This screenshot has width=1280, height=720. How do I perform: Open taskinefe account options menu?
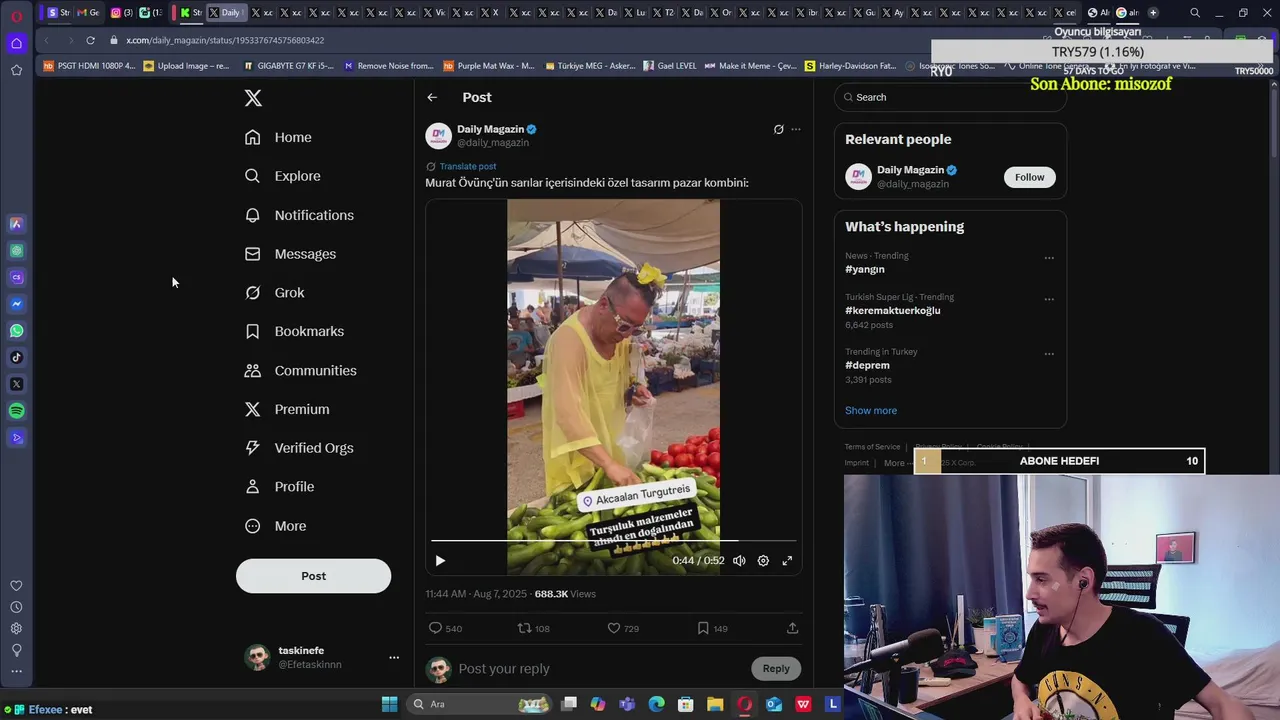(394, 657)
